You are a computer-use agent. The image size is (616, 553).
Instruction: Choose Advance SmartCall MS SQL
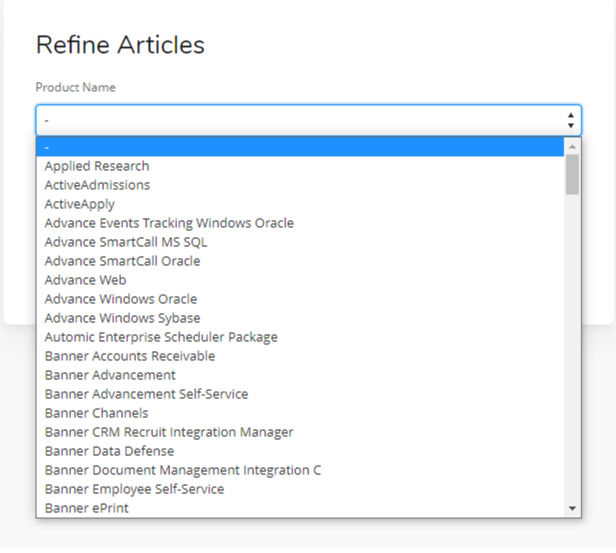pyautogui.click(x=300, y=242)
